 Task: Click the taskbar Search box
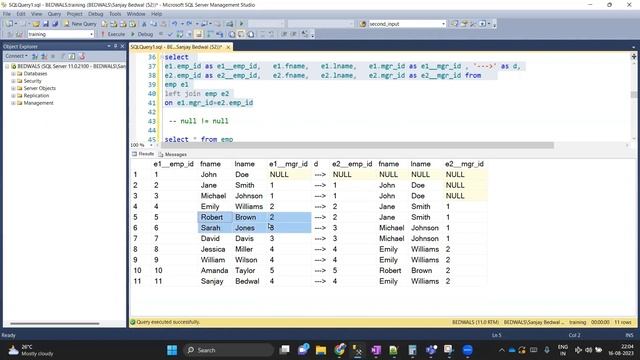(x=229, y=350)
